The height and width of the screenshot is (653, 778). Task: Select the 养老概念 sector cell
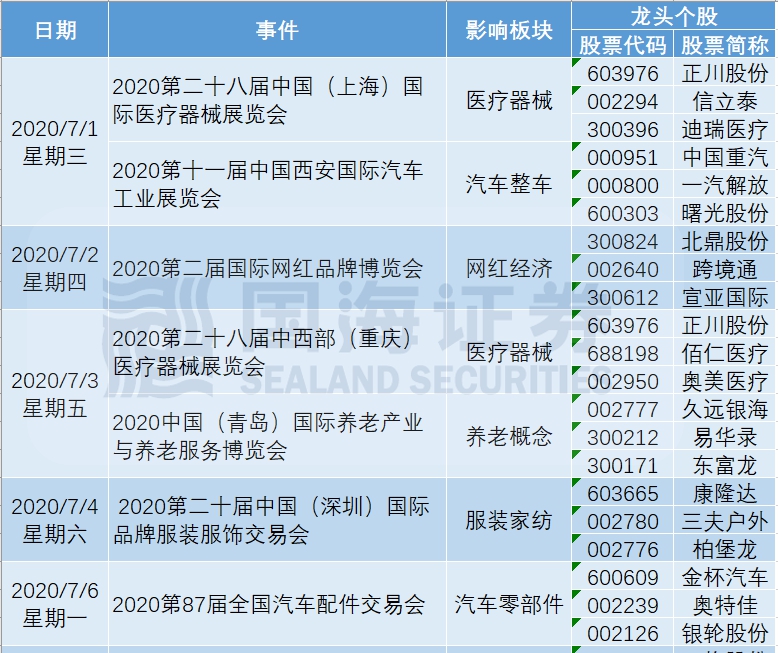[x=509, y=437]
